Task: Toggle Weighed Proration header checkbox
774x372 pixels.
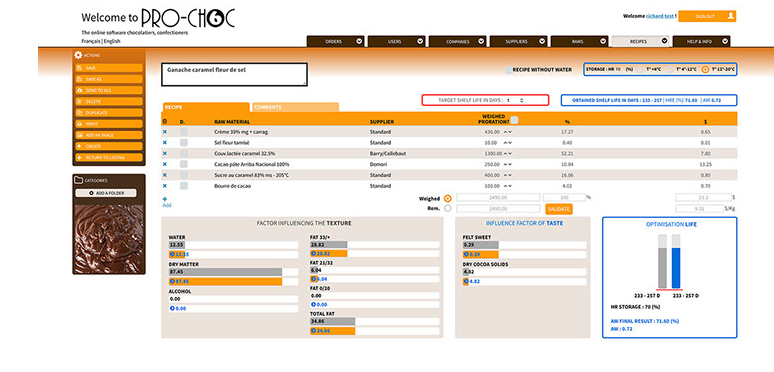Action: [x=514, y=119]
